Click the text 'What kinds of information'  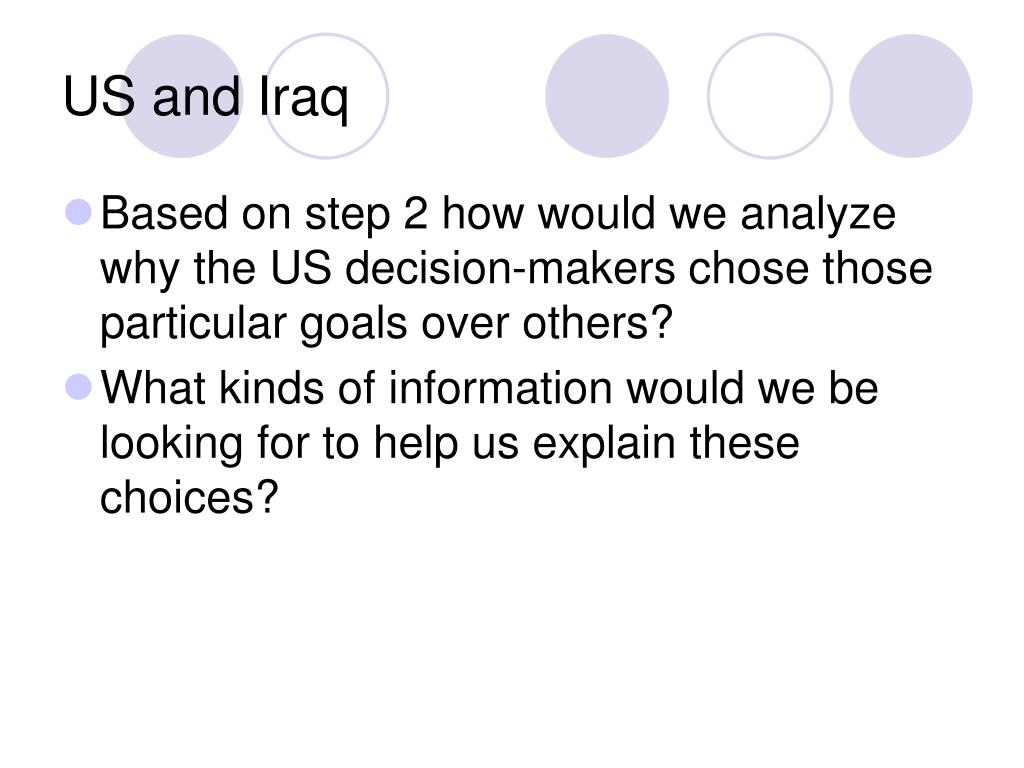pyautogui.click(x=356, y=388)
